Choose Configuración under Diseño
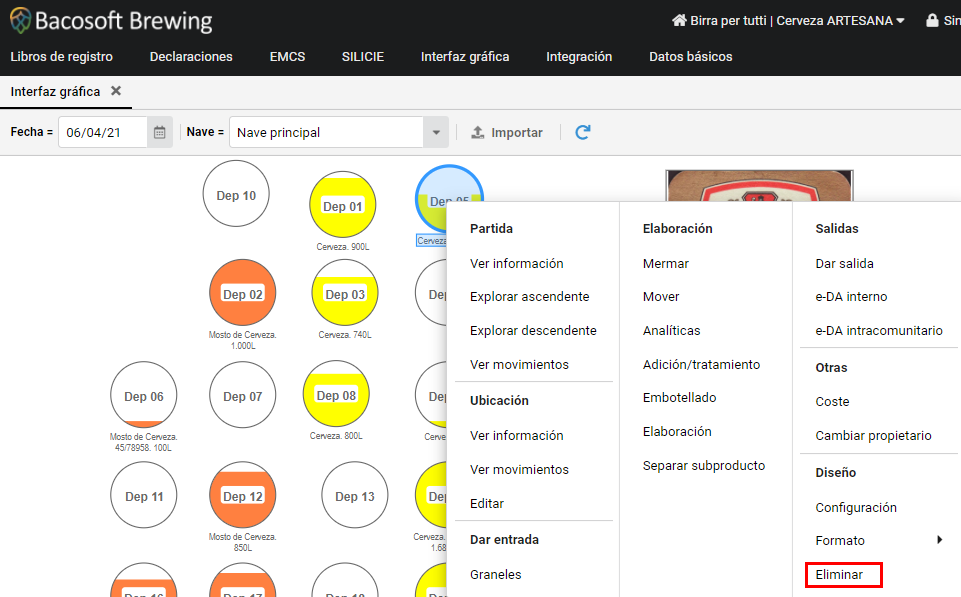This screenshot has height=597, width=961. point(856,508)
